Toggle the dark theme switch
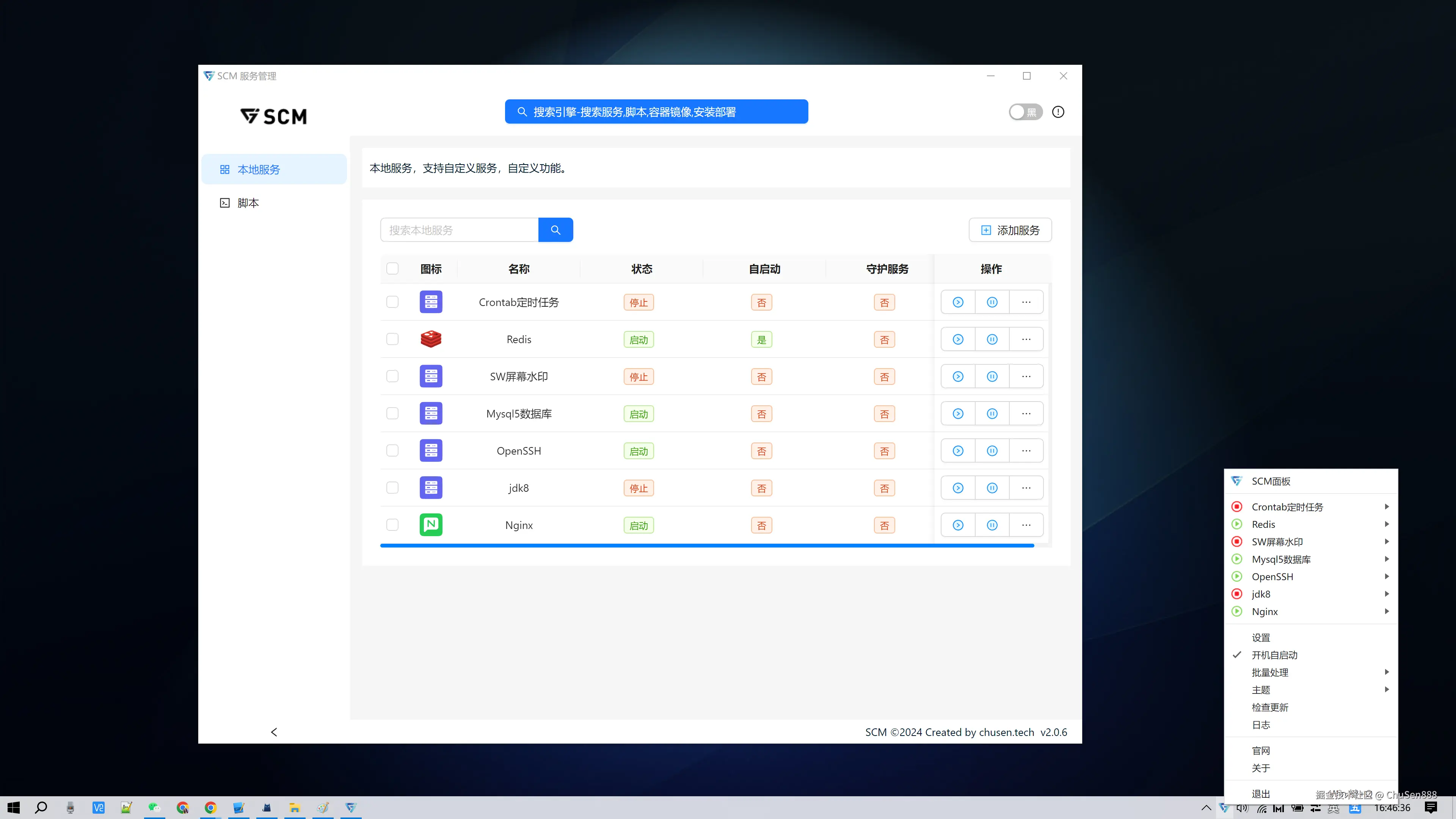1456x819 pixels. 1025,112
